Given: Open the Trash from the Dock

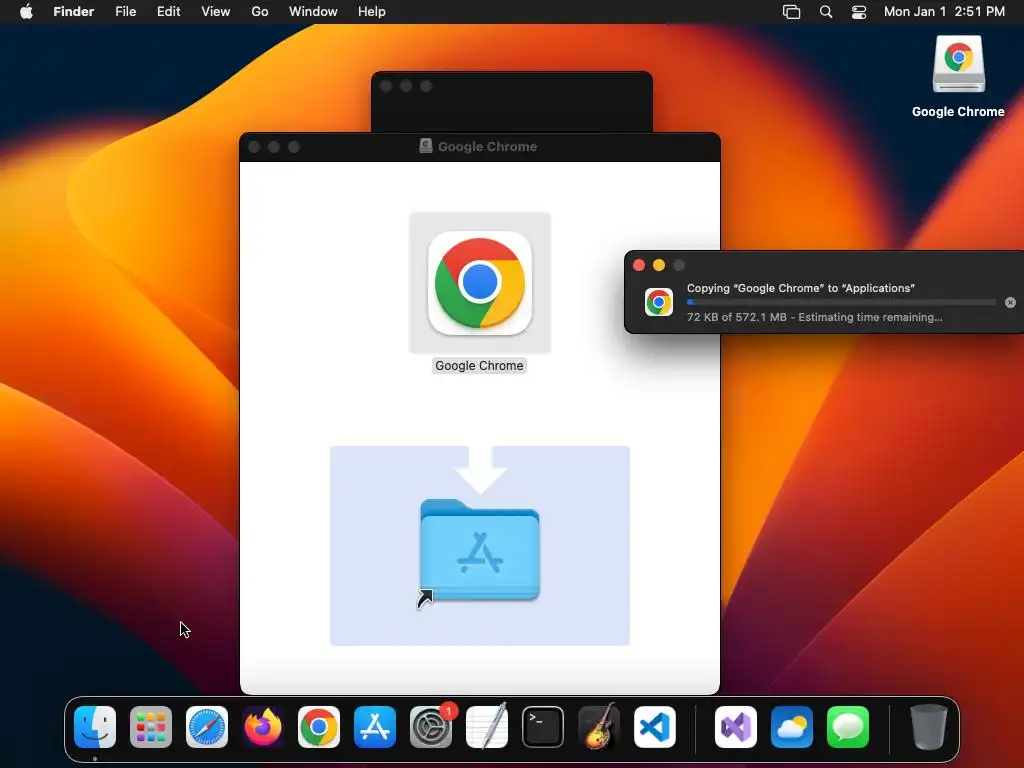Looking at the screenshot, I should (x=929, y=727).
